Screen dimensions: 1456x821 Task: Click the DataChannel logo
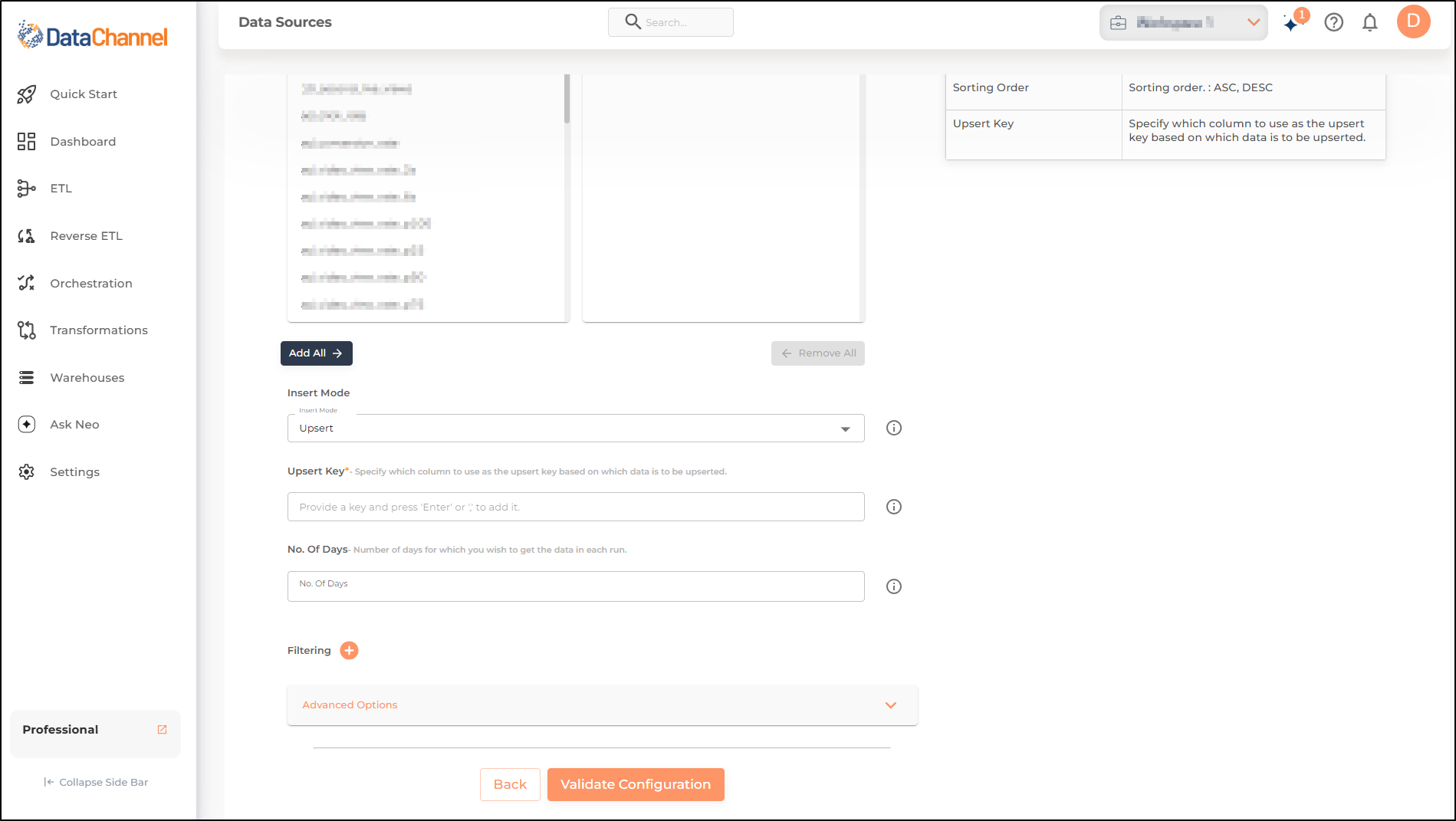tap(93, 35)
